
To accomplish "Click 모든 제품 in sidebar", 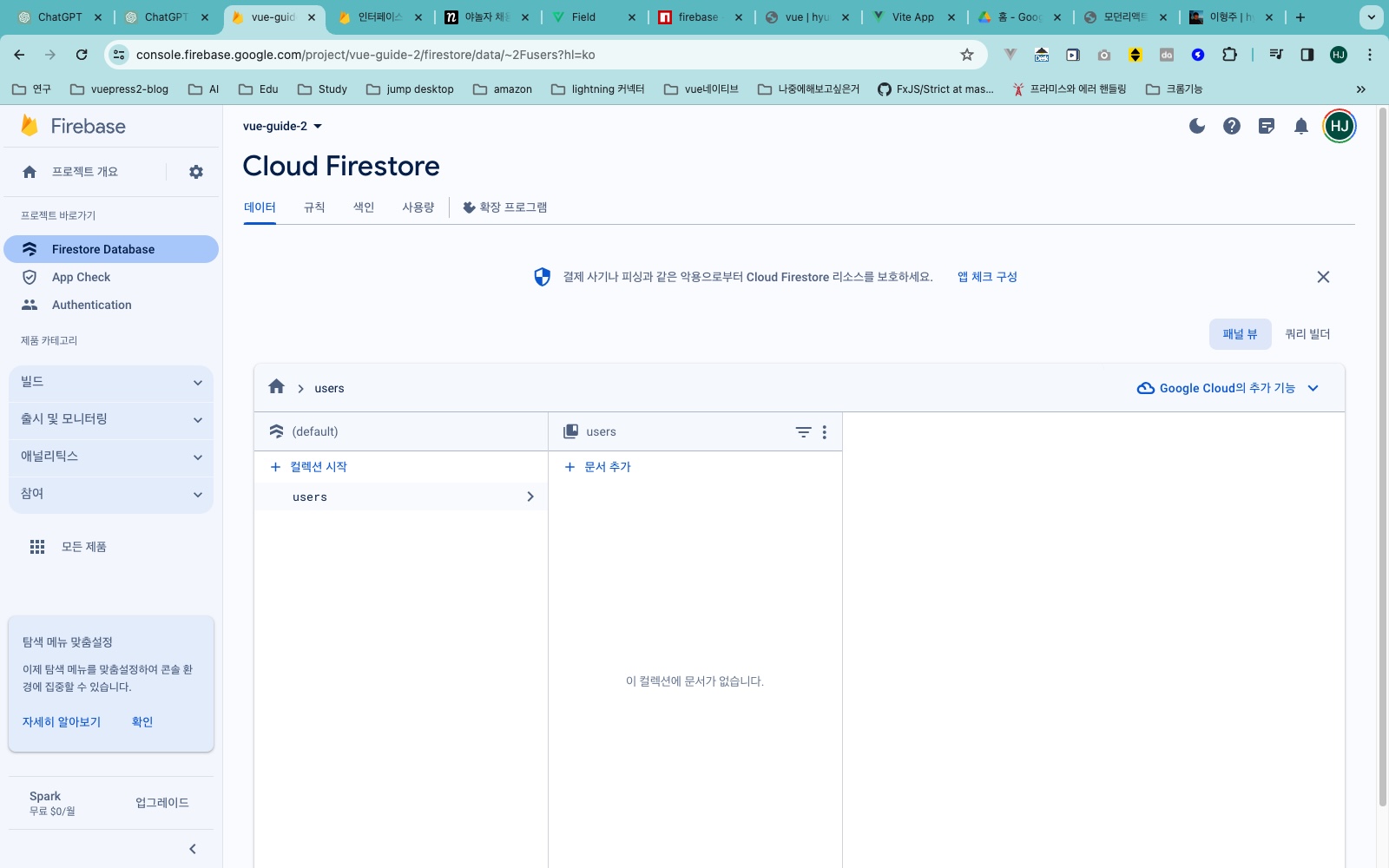I will [83, 547].
